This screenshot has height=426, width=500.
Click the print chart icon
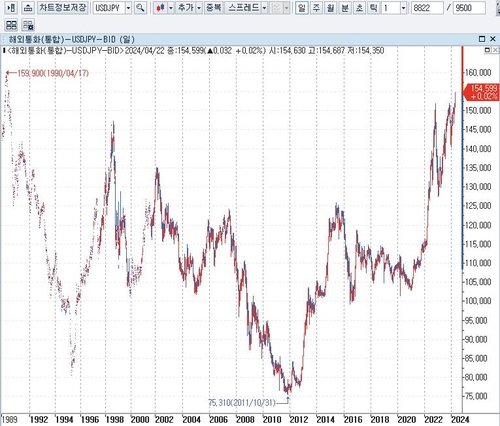[28, 8]
